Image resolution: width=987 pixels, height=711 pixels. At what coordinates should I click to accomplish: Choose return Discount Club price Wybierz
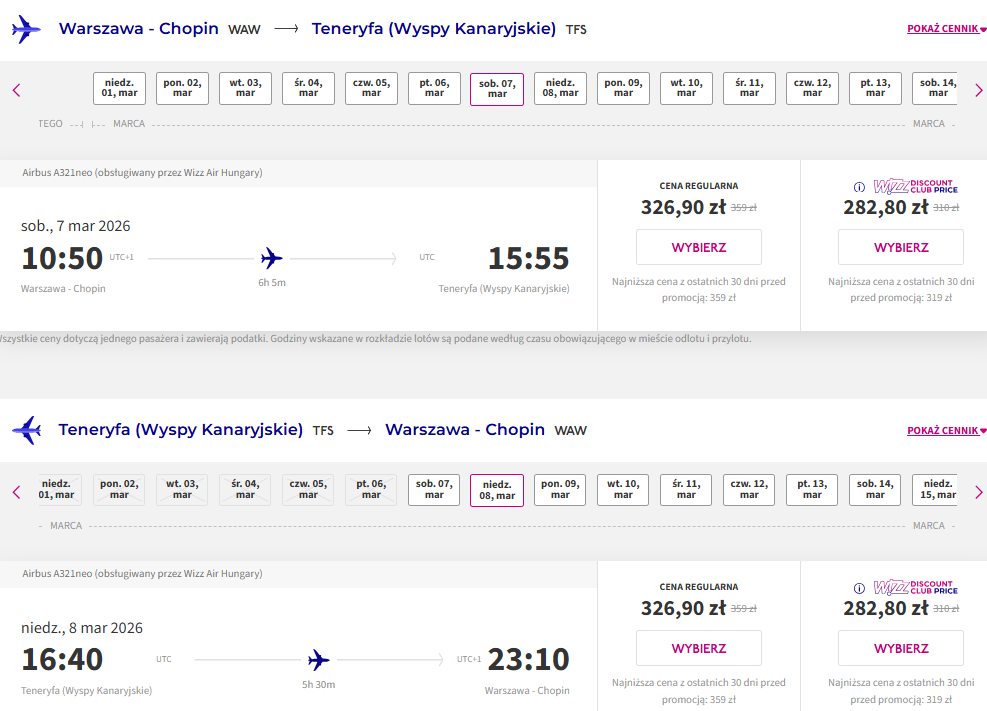(901, 648)
